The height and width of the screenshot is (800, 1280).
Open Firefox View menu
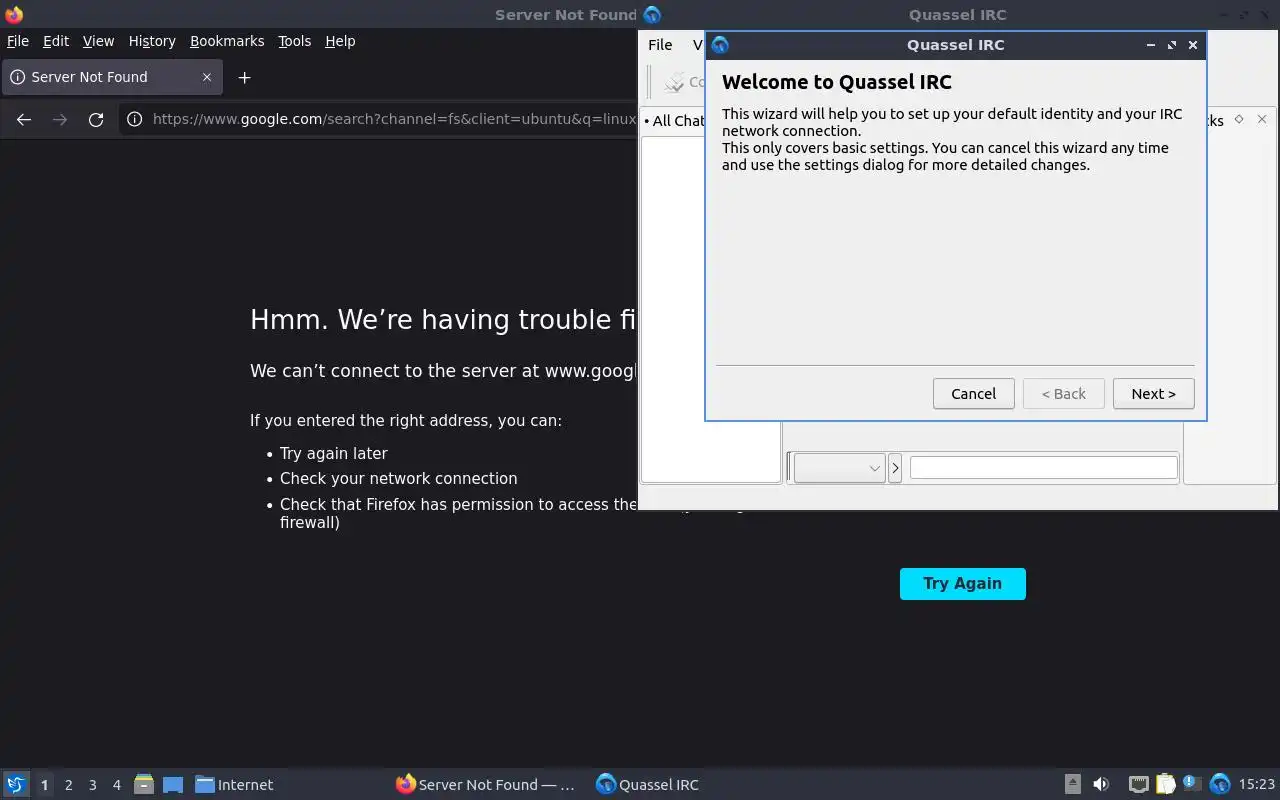pyautogui.click(x=98, y=41)
